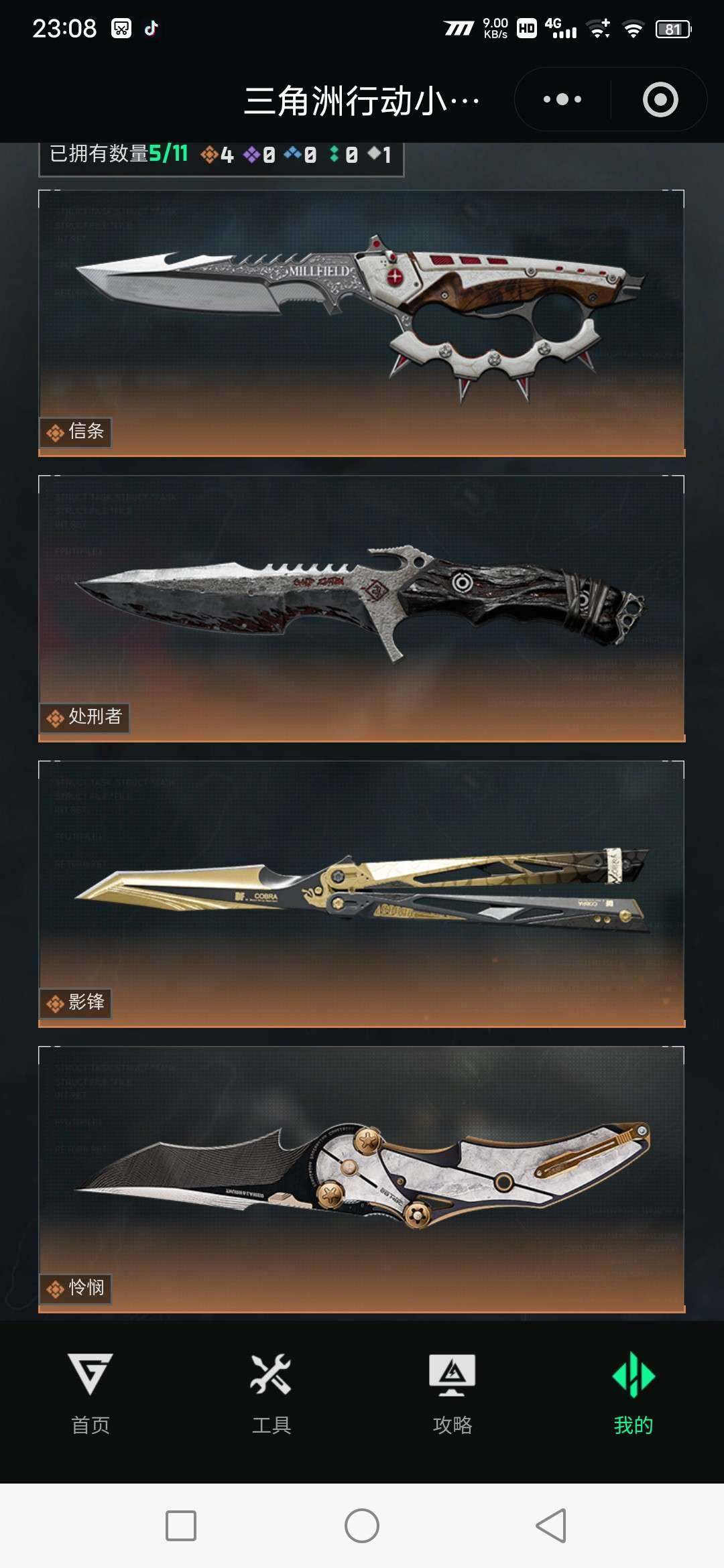The width and height of the screenshot is (724, 1568).
Task: Tap the 处刑者 name label
Action: 95,716
